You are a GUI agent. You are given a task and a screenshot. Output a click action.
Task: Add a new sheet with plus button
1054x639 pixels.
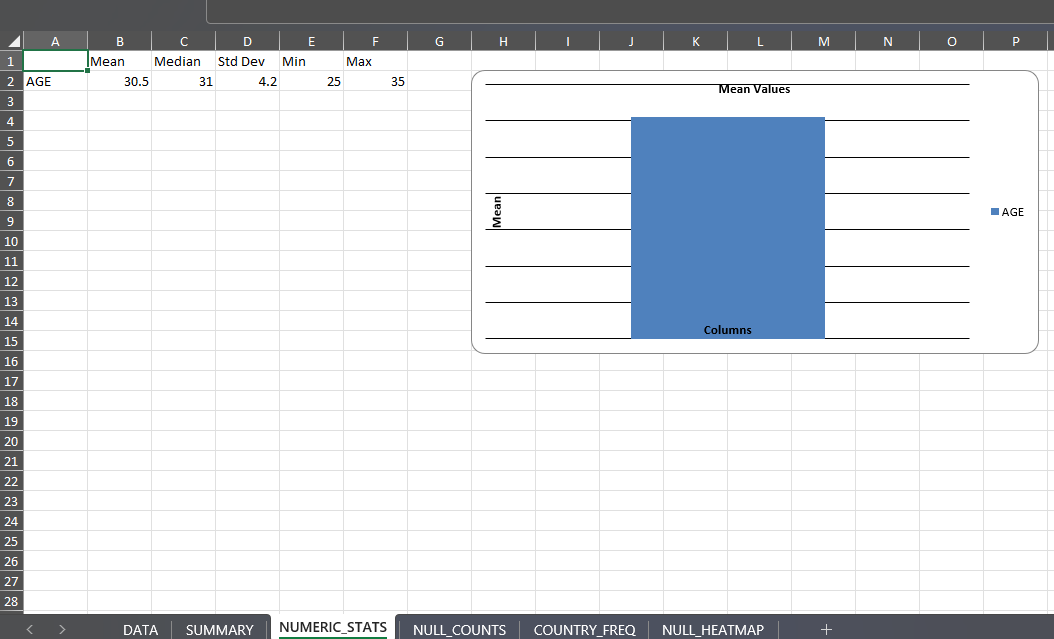826,629
